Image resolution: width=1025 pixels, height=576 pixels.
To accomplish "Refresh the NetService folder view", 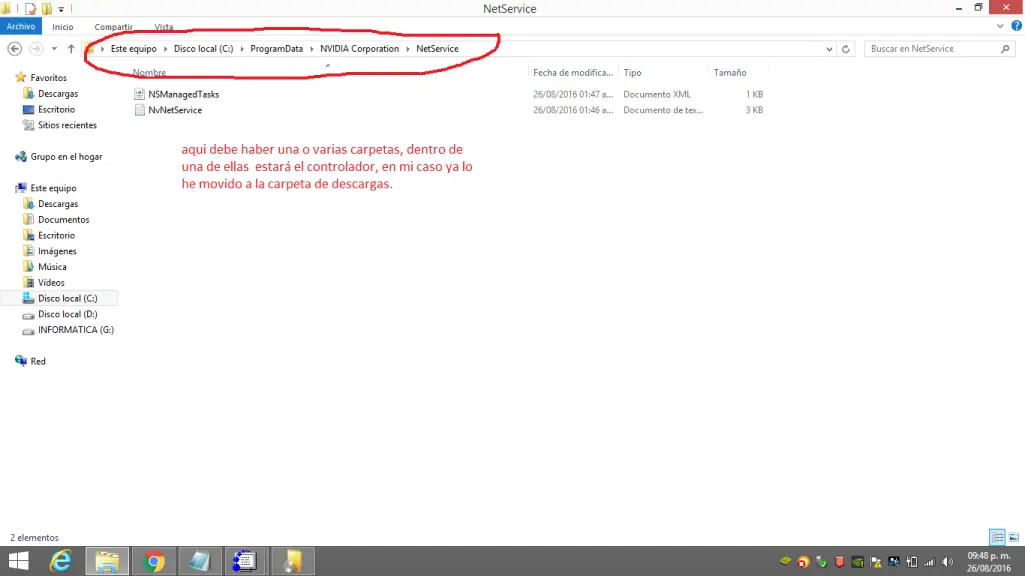I will coord(845,49).
